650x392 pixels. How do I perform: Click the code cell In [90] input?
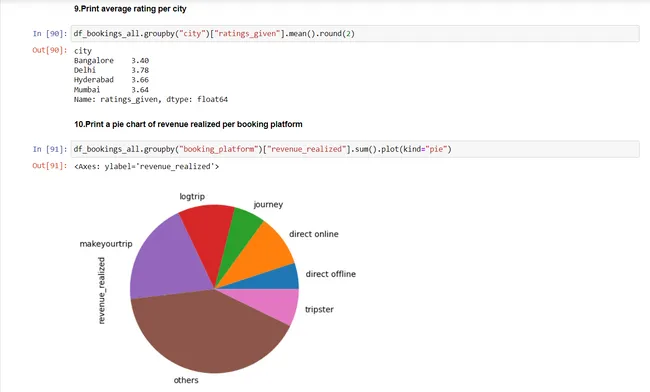click(355, 34)
